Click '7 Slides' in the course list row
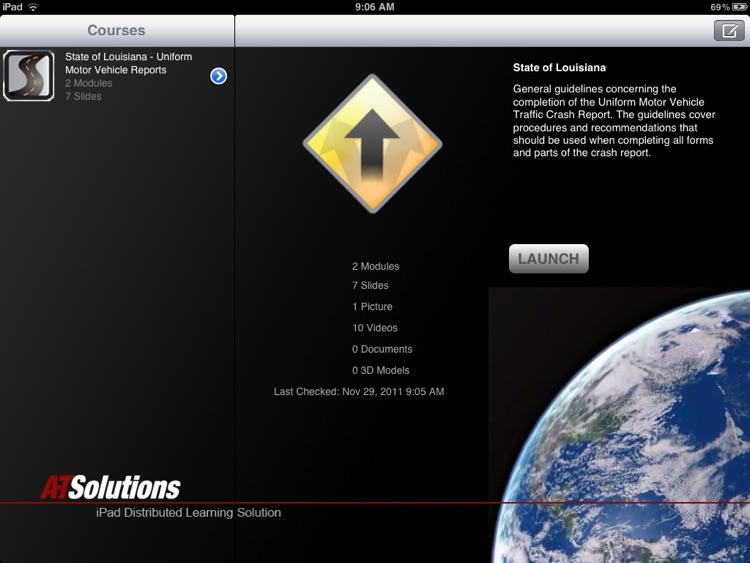 (83, 96)
